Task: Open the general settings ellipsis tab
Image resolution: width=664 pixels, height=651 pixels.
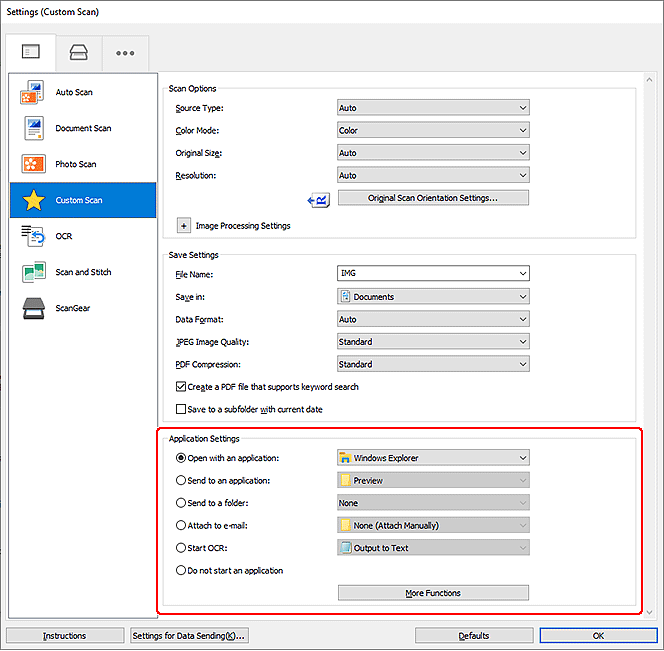Action: coord(124,53)
